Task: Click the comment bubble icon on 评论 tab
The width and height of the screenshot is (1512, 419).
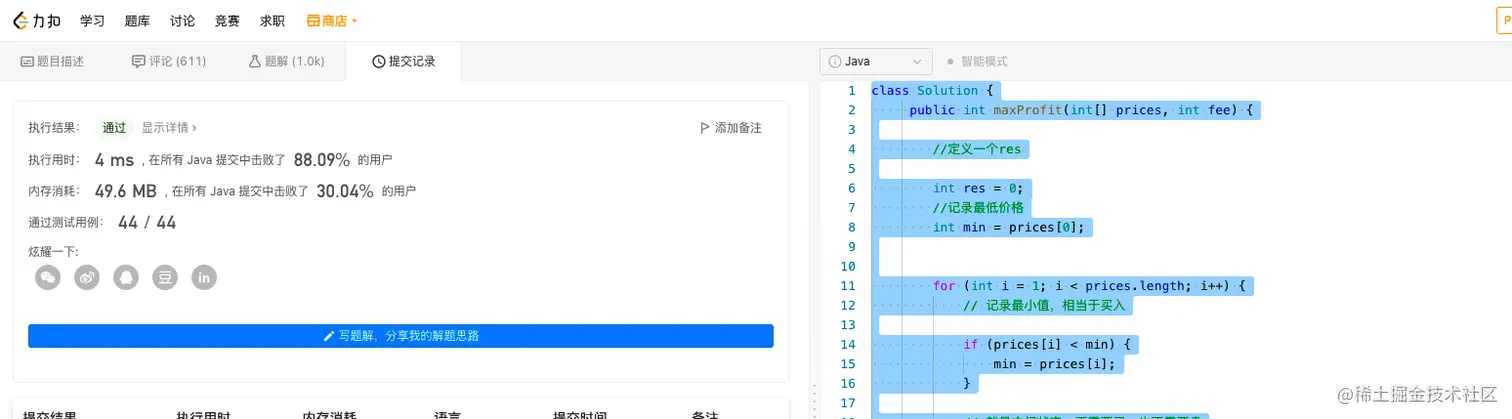Action: click(138, 61)
